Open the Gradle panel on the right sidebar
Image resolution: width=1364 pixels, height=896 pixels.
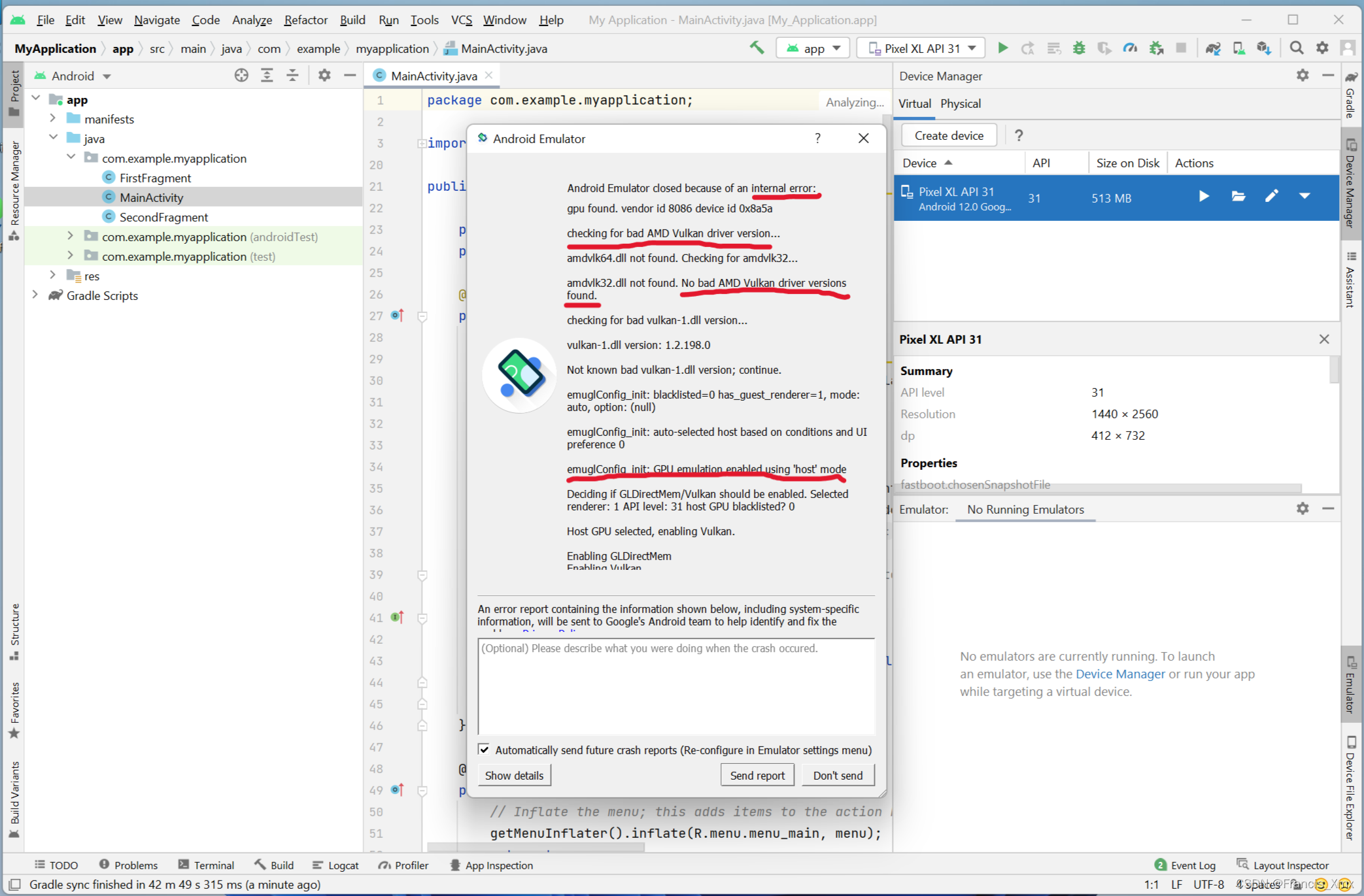click(x=1351, y=101)
